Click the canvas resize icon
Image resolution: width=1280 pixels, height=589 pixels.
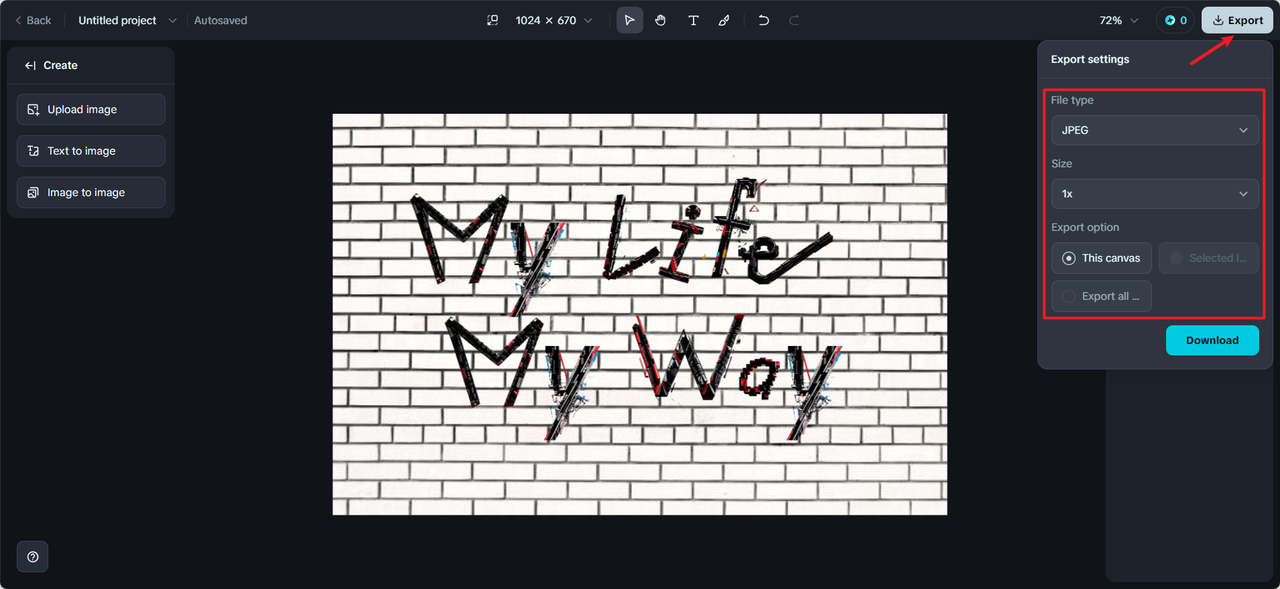pyautogui.click(x=492, y=20)
